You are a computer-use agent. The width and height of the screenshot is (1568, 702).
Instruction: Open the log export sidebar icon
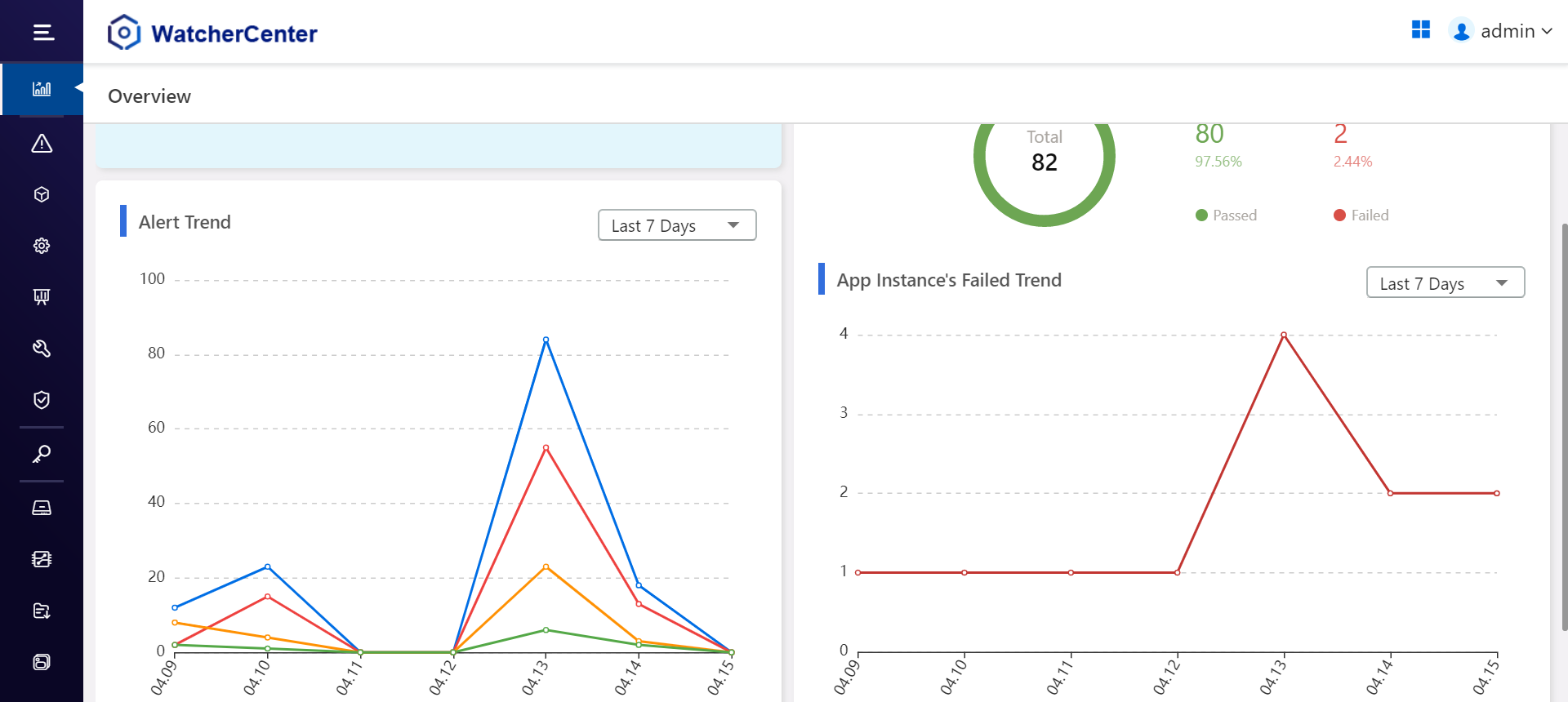pyautogui.click(x=42, y=611)
